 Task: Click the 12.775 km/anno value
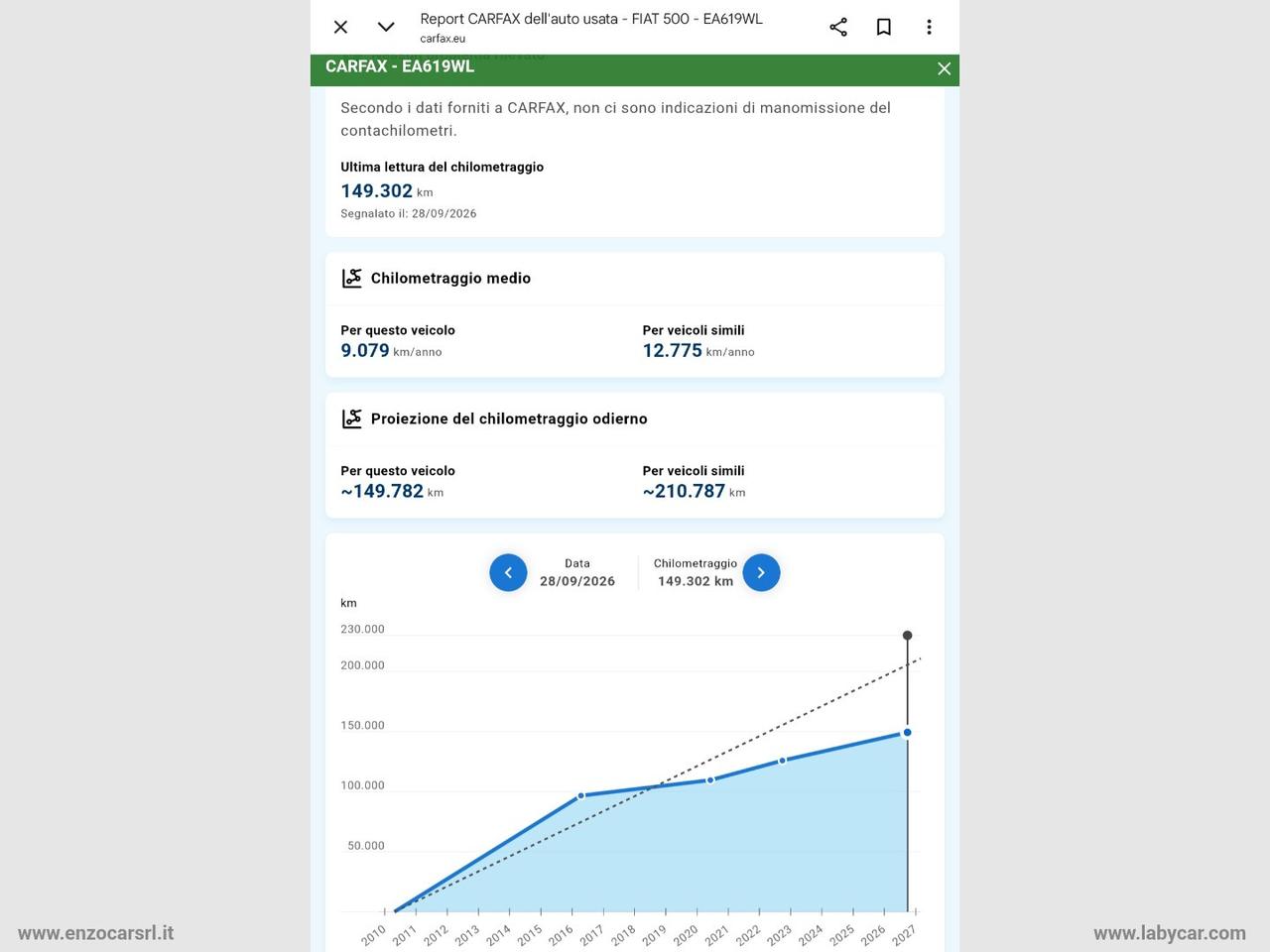(x=698, y=351)
